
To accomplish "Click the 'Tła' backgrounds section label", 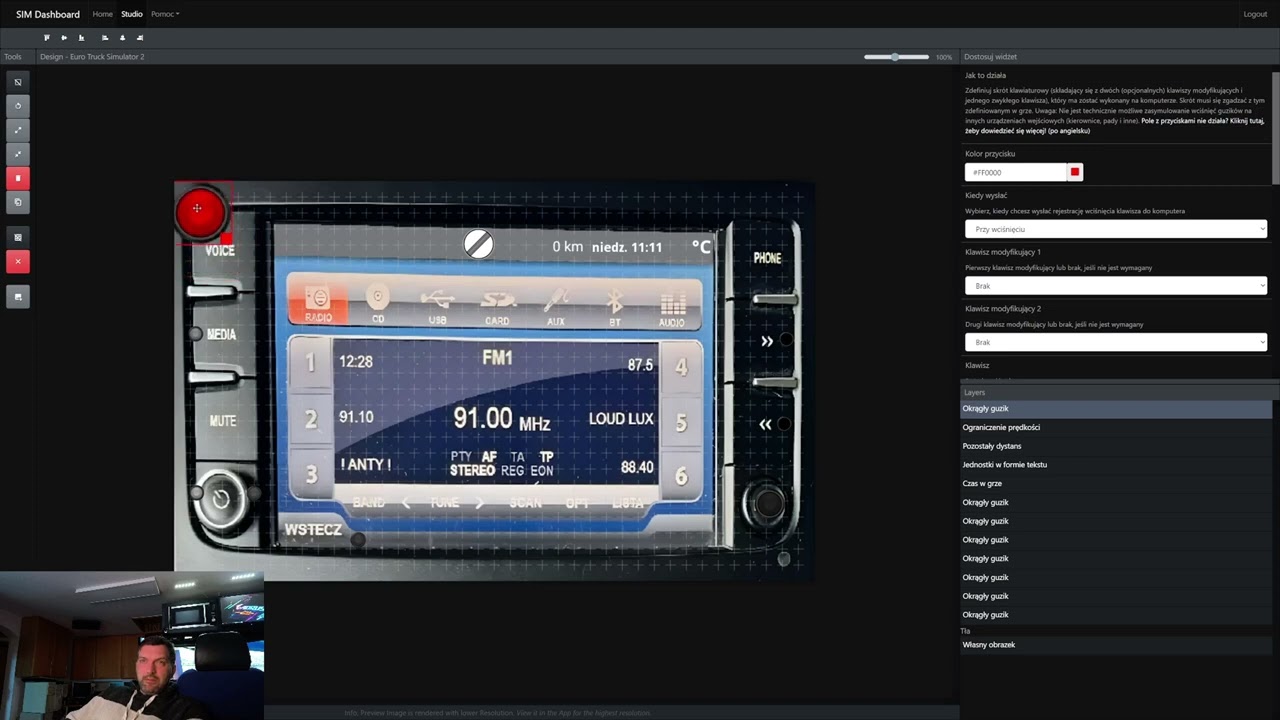I will (x=965, y=631).
